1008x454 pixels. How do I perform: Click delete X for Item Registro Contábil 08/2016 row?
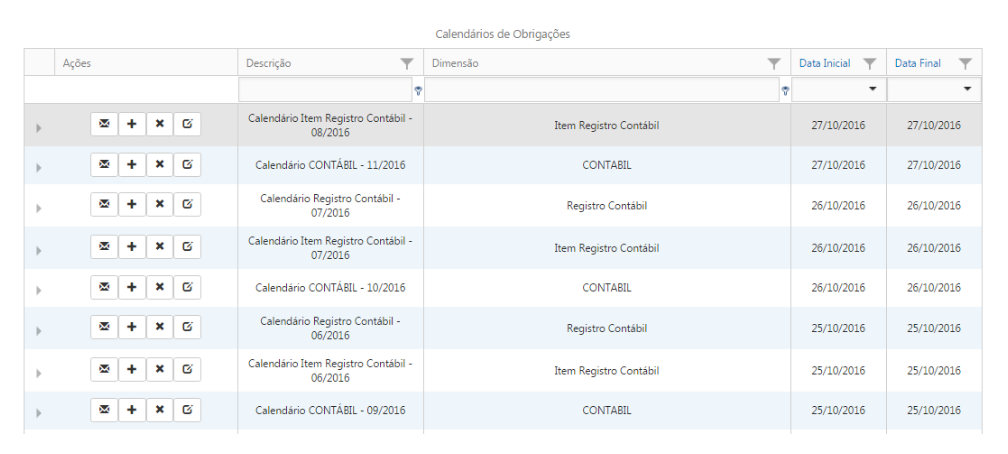point(159,124)
